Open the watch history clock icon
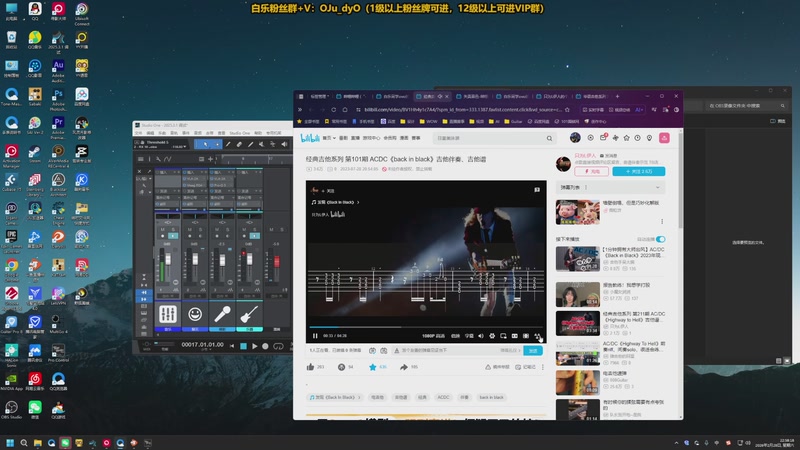The image size is (800, 450). point(637,138)
